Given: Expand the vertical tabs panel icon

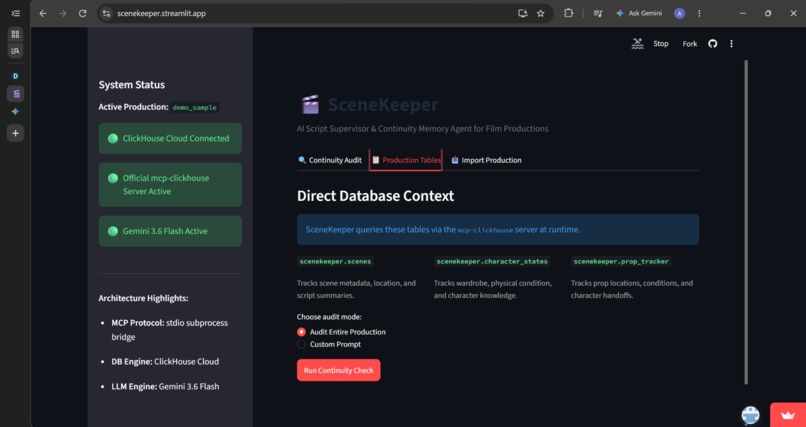Looking at the screenshot, I should point(15,13).
